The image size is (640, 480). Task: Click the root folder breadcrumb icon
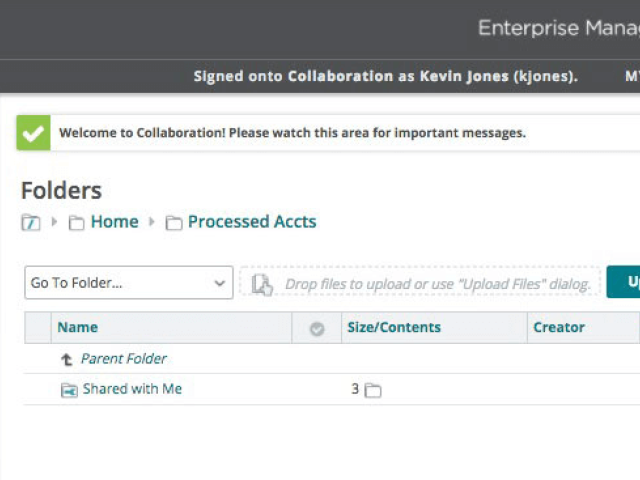click(x=31, y=223)
